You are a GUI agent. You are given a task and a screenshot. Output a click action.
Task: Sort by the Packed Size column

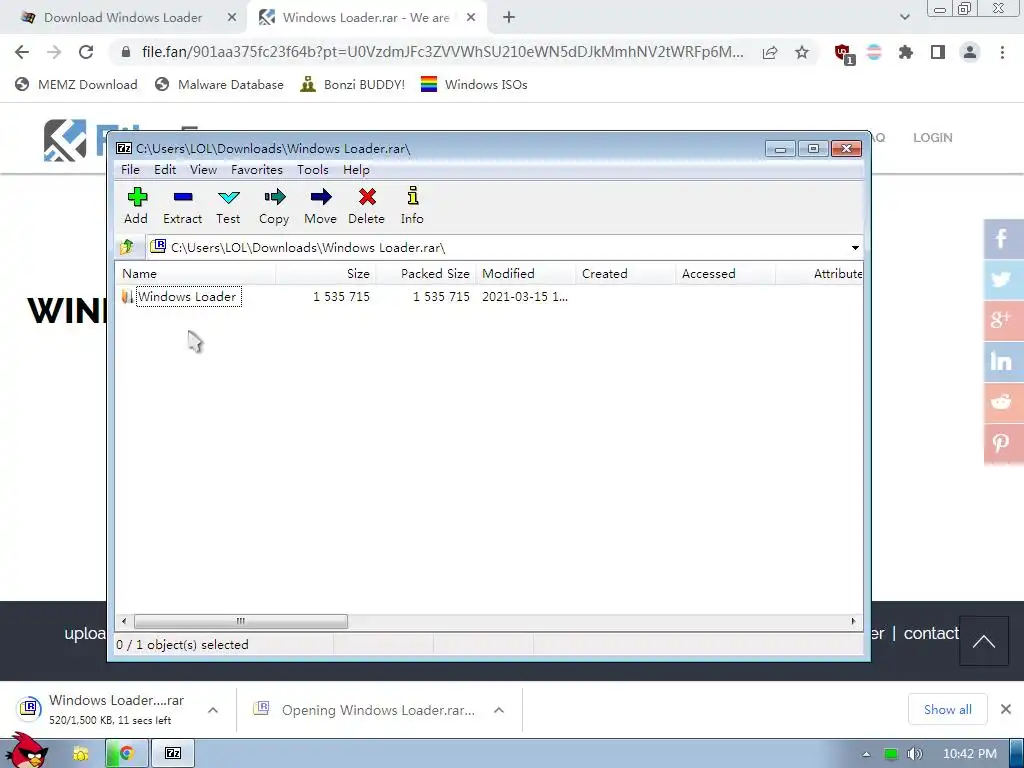(426, 274)
